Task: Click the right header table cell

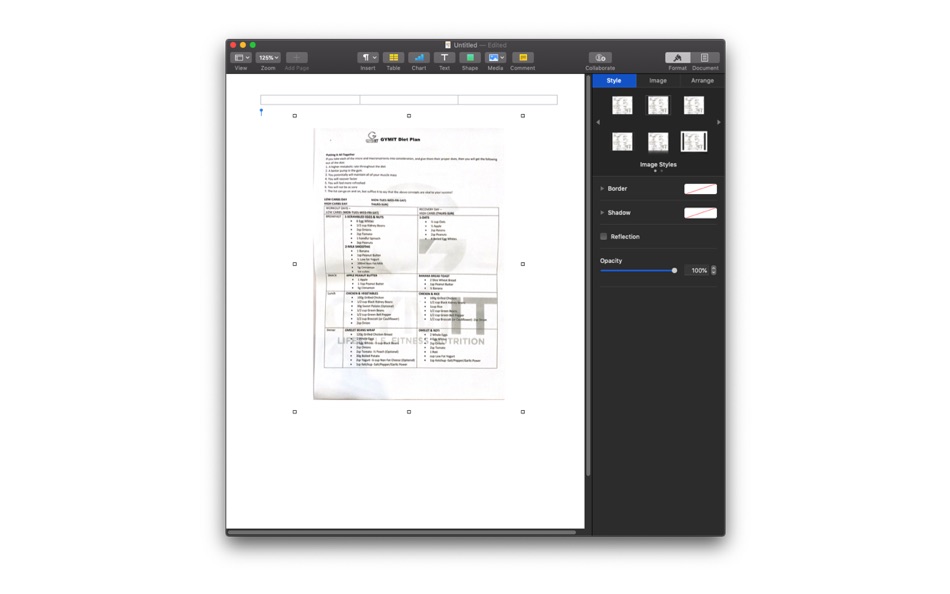Action: pos(508,100)
